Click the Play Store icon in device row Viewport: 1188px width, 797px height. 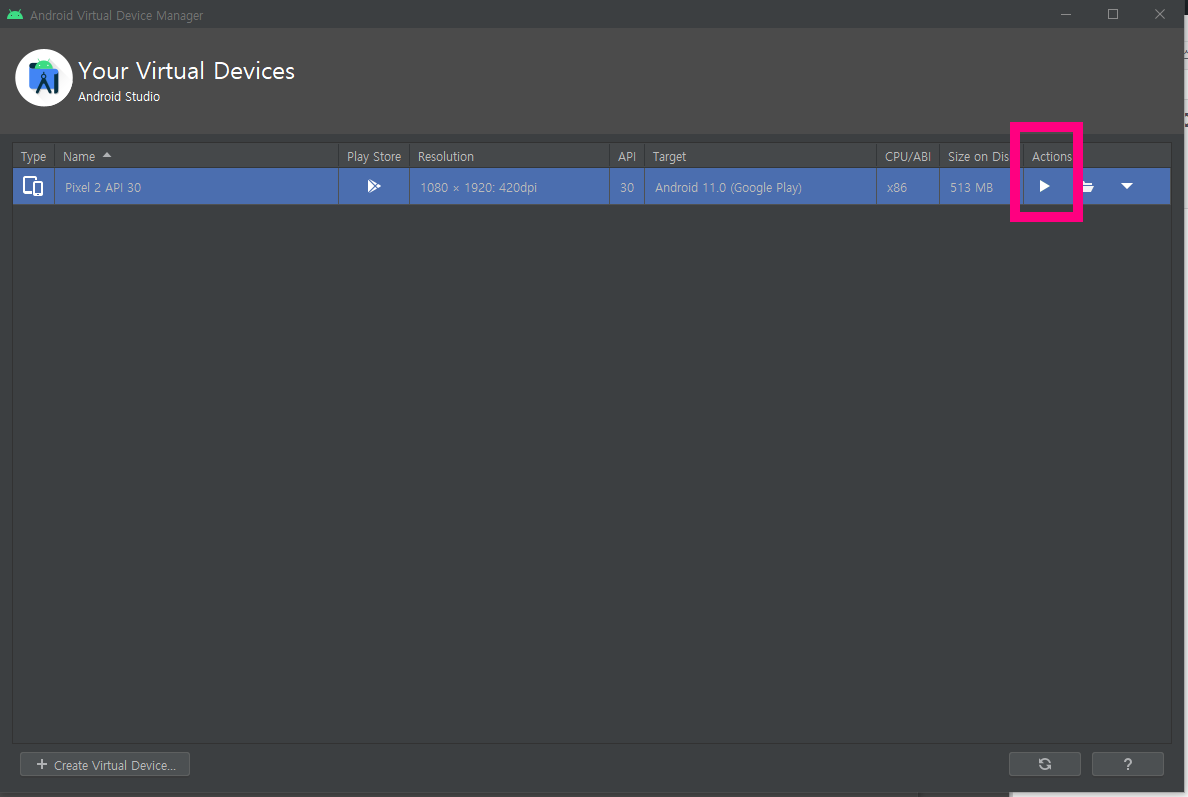point(374,186)
